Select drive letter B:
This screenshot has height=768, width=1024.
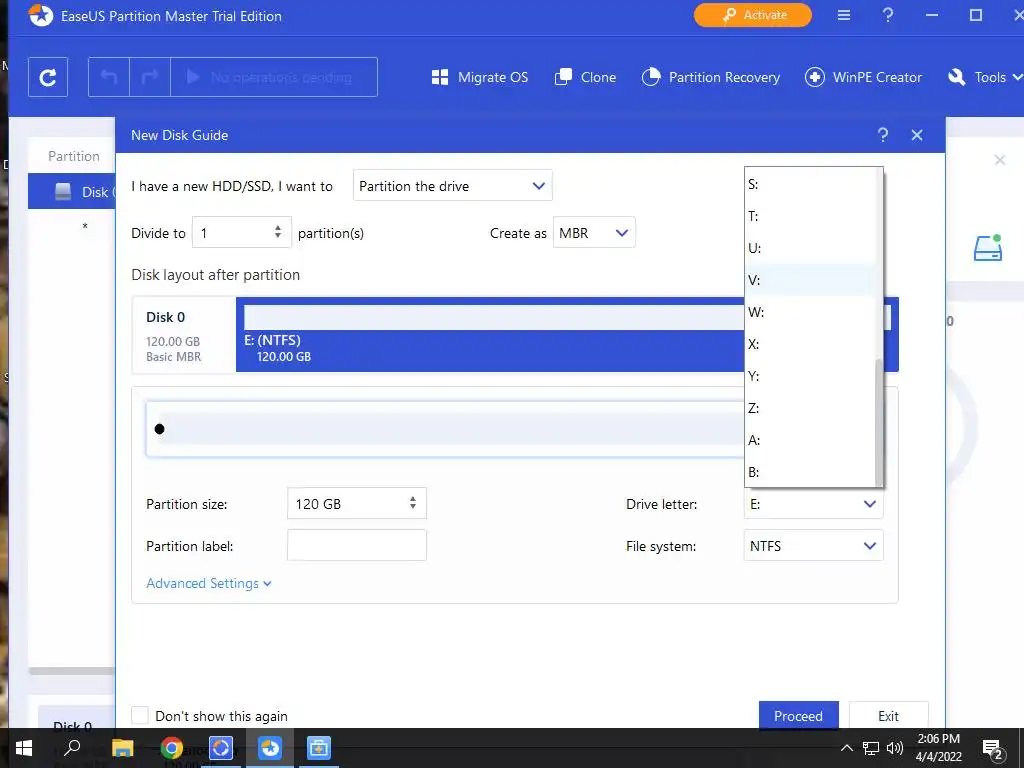point(810,472)
